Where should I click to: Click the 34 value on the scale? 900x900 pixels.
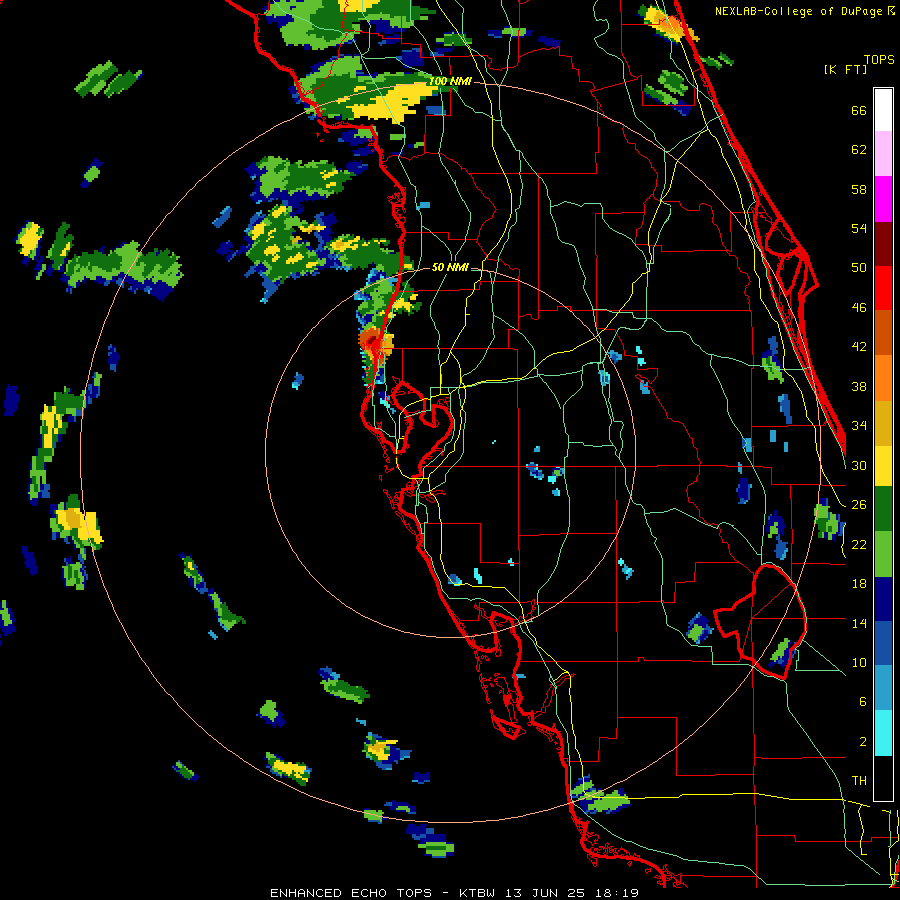click(859, 426)
